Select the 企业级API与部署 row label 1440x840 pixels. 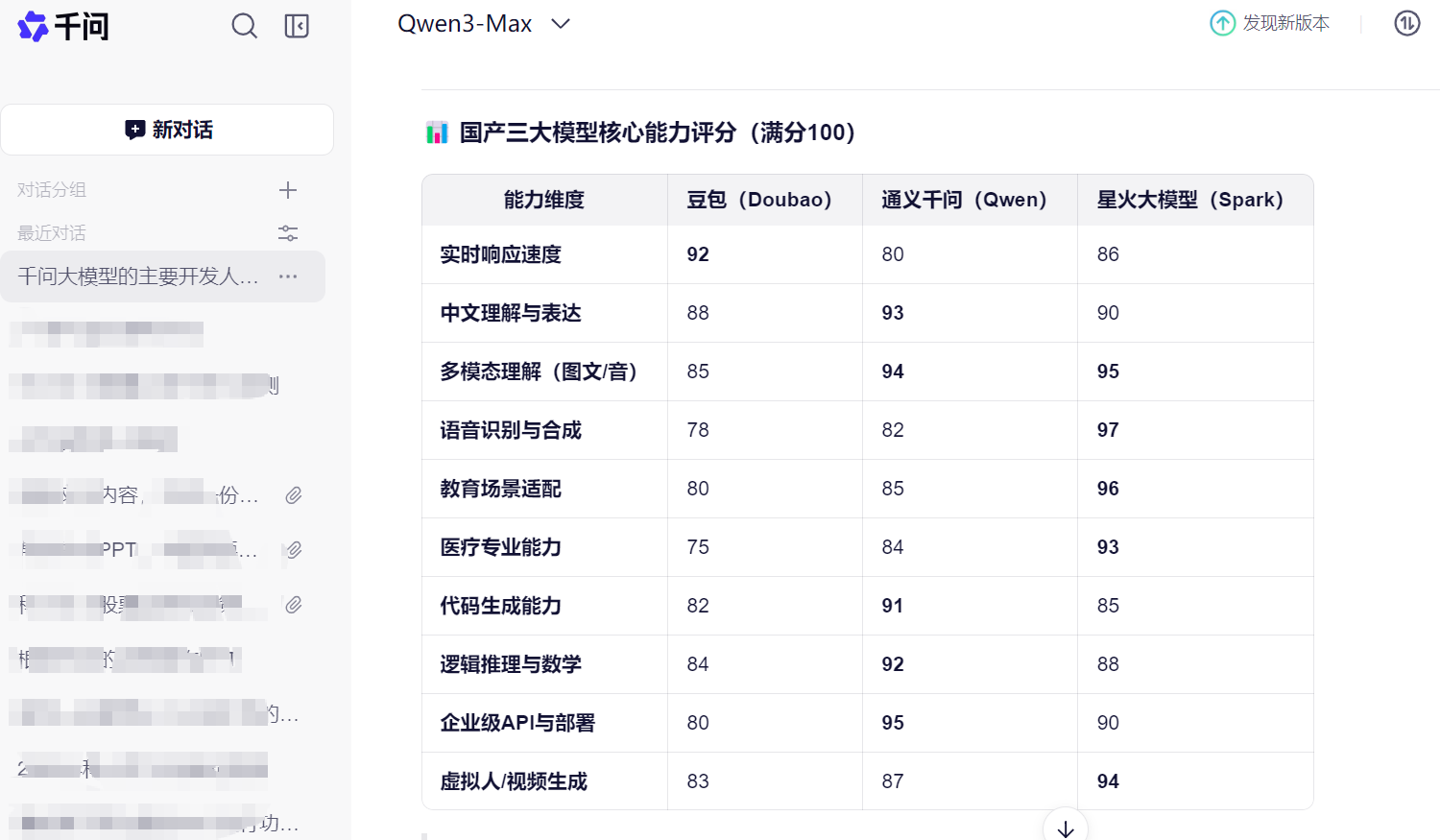click(517, 723)
